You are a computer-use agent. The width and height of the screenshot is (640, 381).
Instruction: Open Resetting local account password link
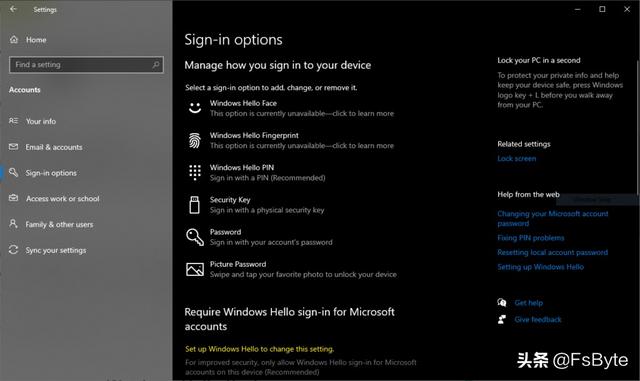coord(552,252)
